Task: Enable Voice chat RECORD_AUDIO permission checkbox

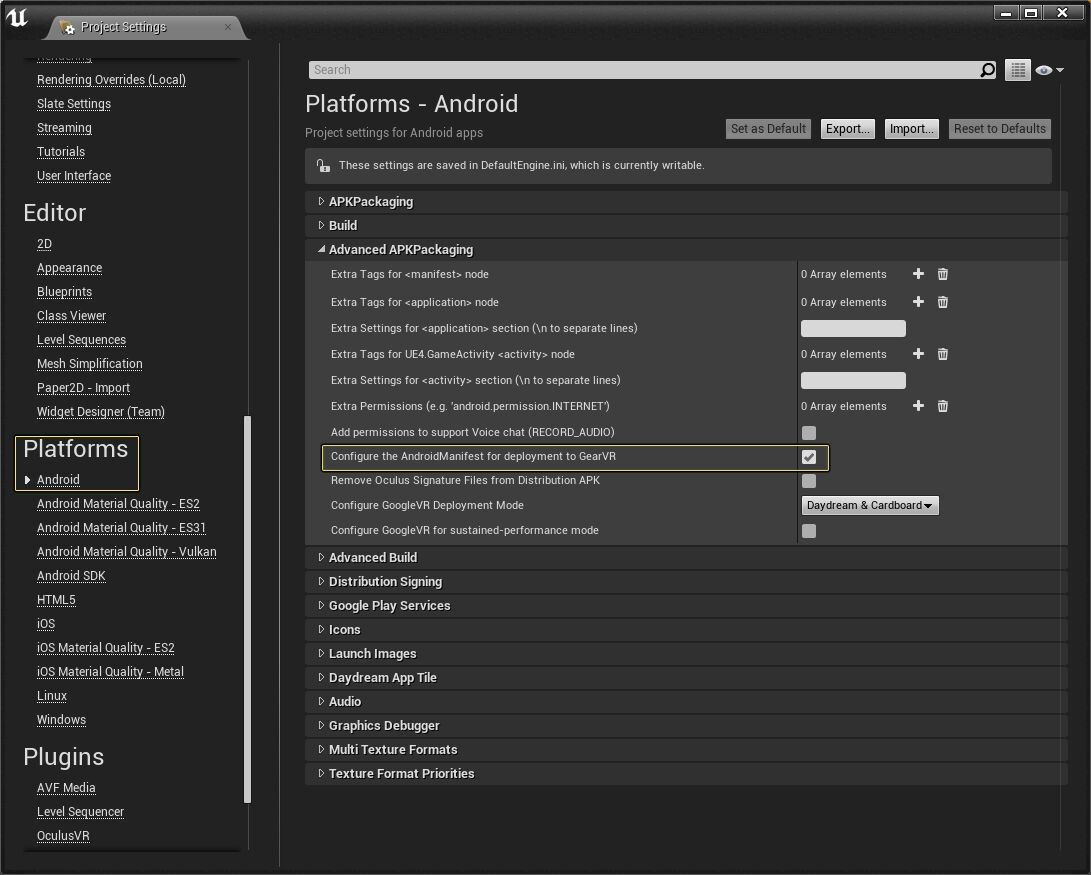Action: 808,432
